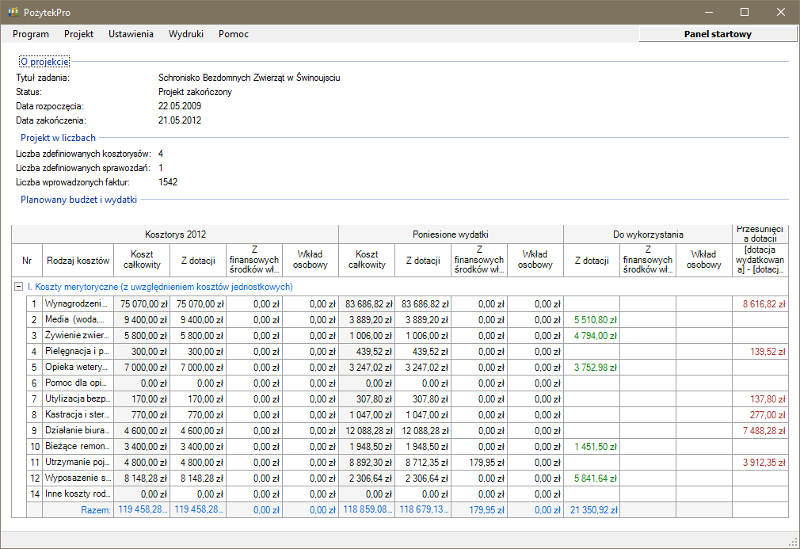The width and height of the screenshot is (800, 549).
Task: Click the Poniesione wydatki header group
Action: (x=451, y=234)
